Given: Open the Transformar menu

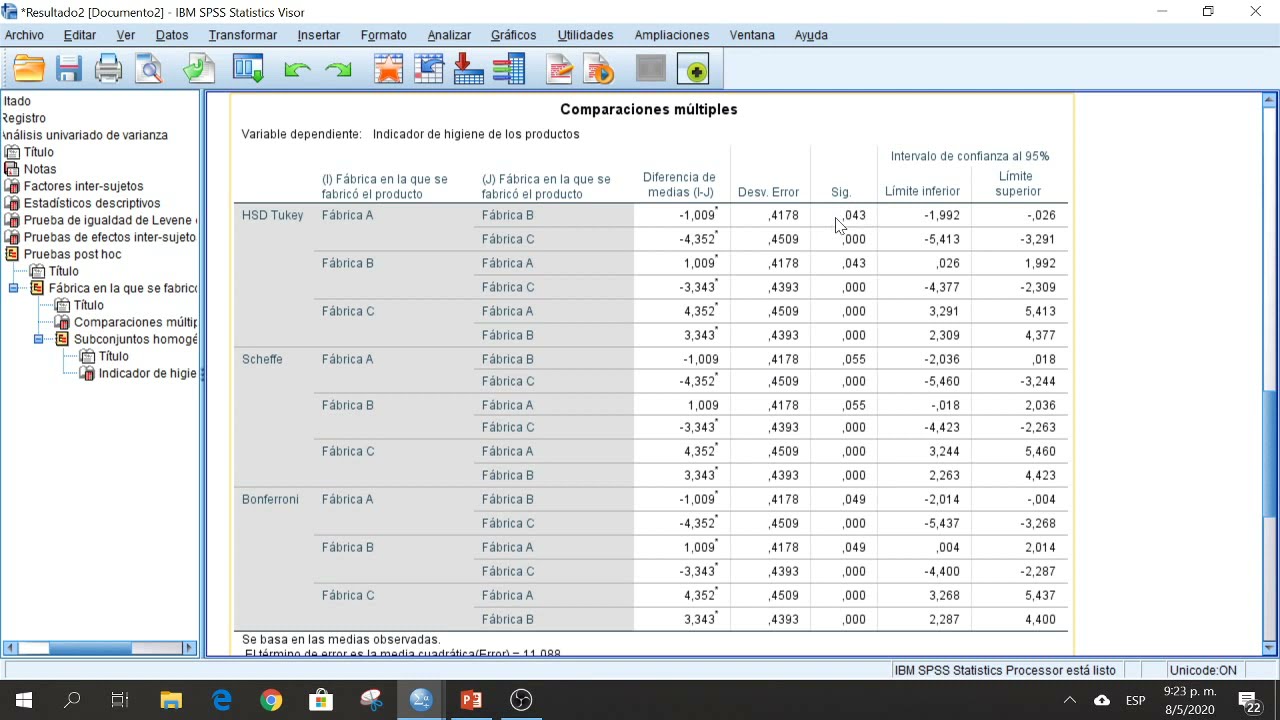Looking at the screenshot, I should point(242,35).
